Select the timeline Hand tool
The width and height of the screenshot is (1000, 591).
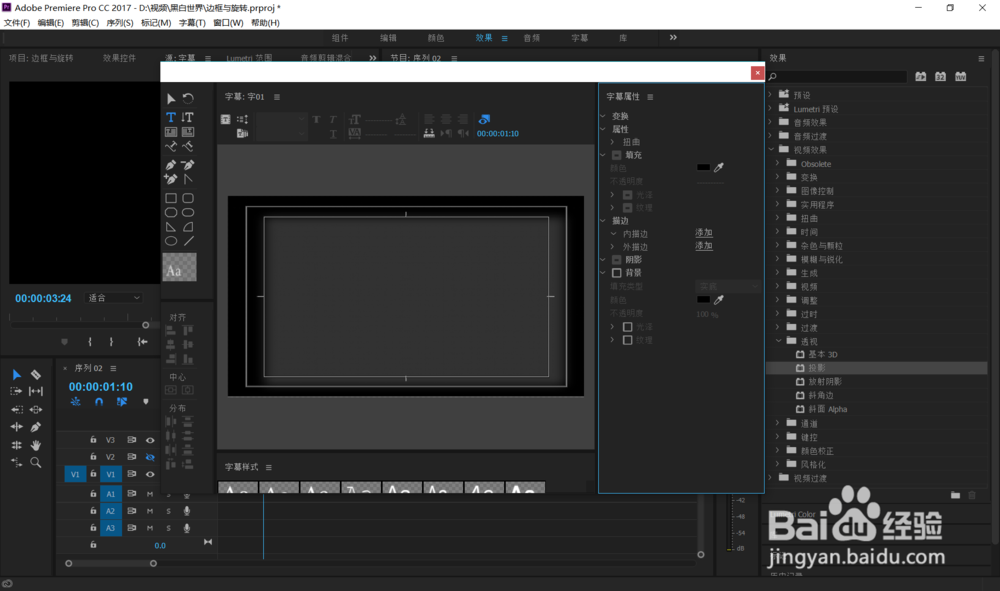point(36,445)
